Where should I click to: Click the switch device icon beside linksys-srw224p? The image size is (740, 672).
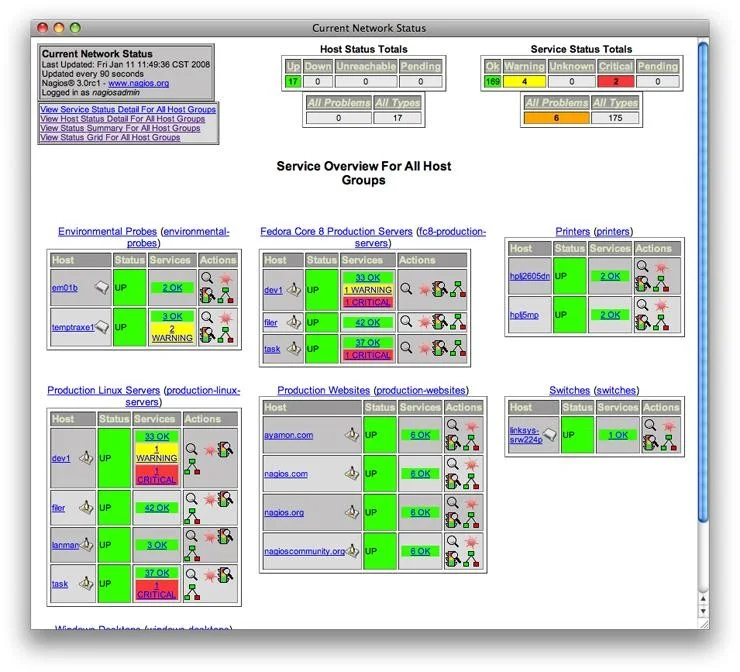(550, 434)
